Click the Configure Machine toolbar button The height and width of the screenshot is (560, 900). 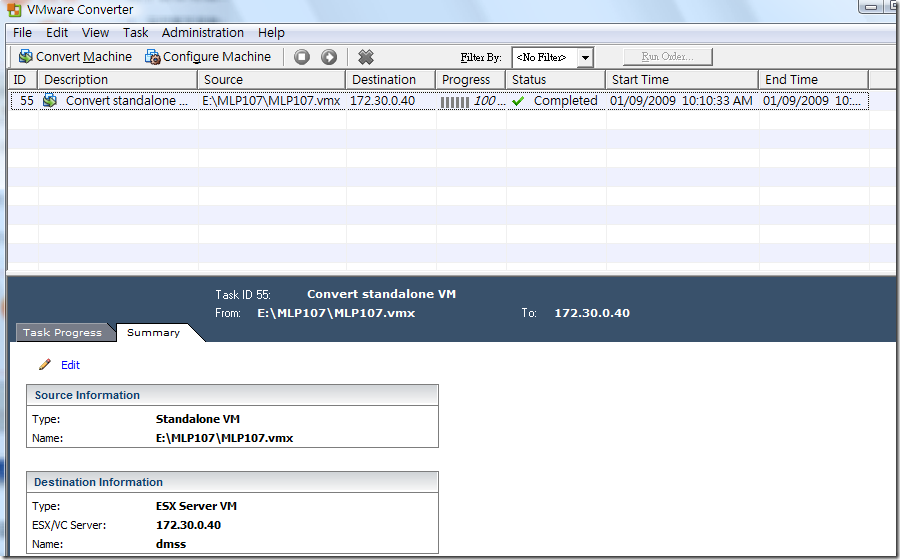(x=208, y=57)
